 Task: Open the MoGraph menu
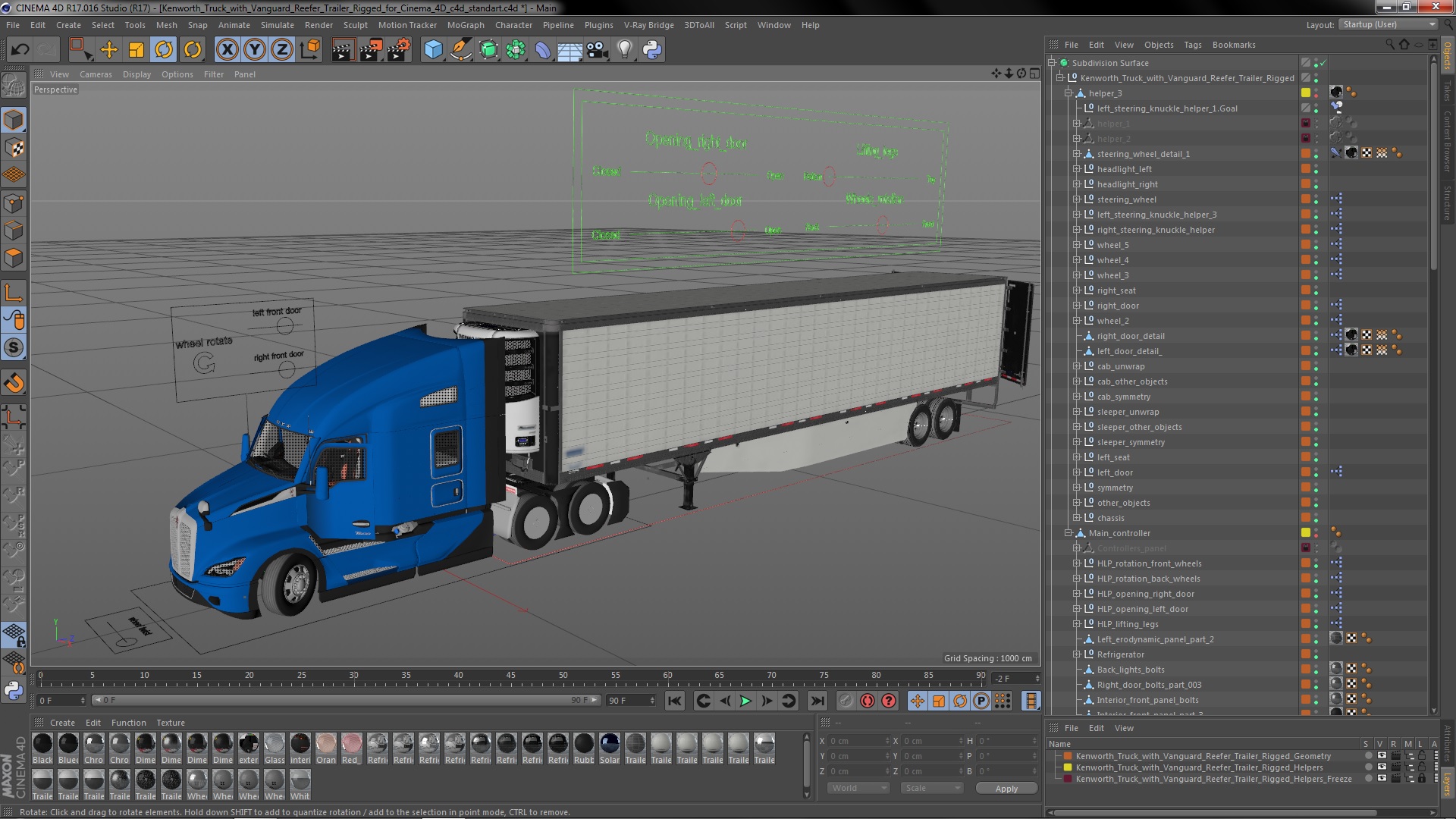tap(465, 25)
